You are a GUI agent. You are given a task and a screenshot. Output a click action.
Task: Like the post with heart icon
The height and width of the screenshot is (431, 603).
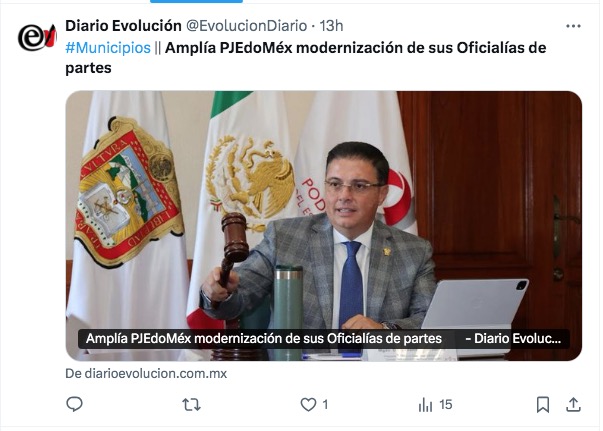pyautogui.click(x=308, y=404)
